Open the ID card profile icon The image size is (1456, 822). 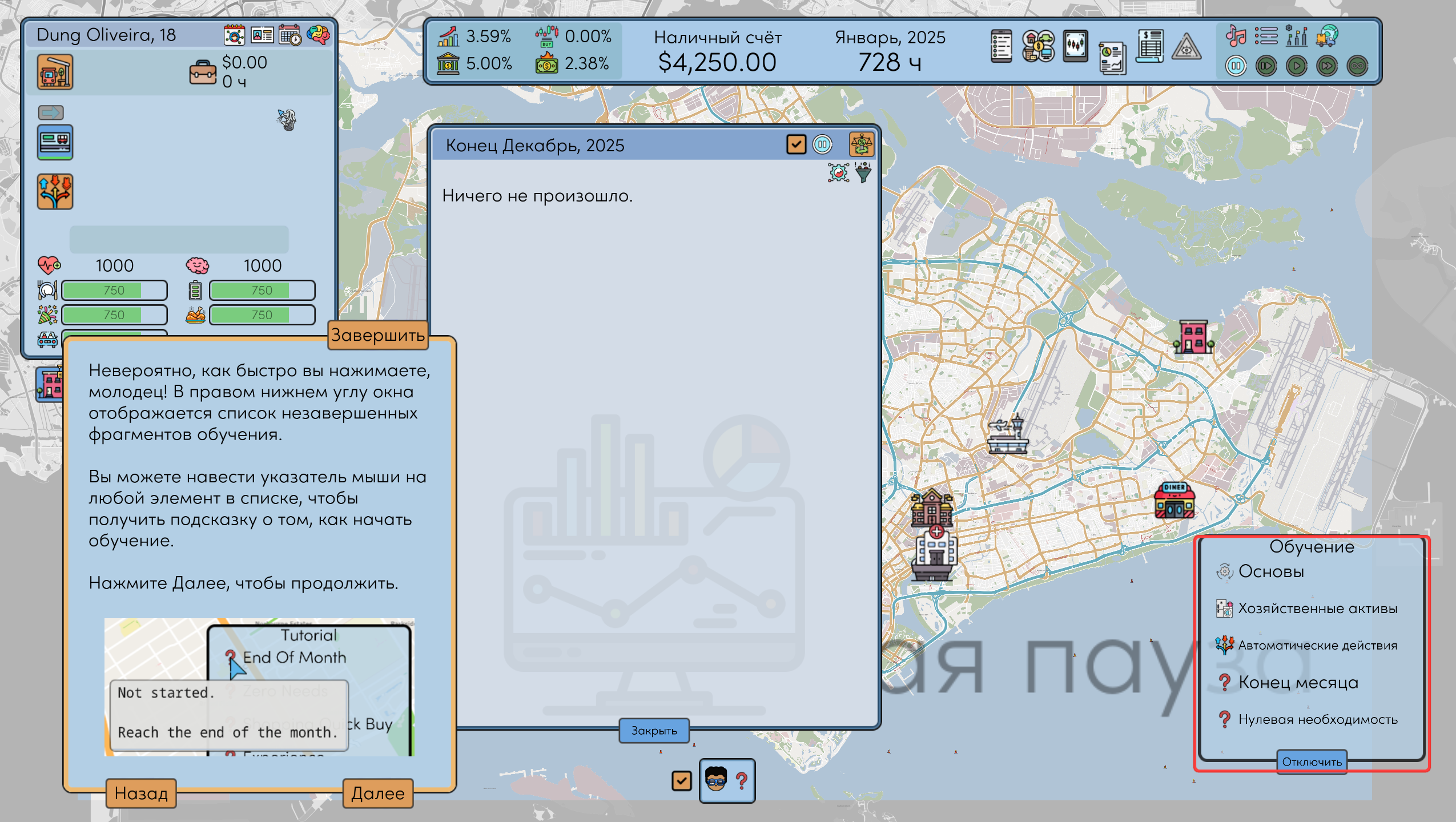coord(262,35)
